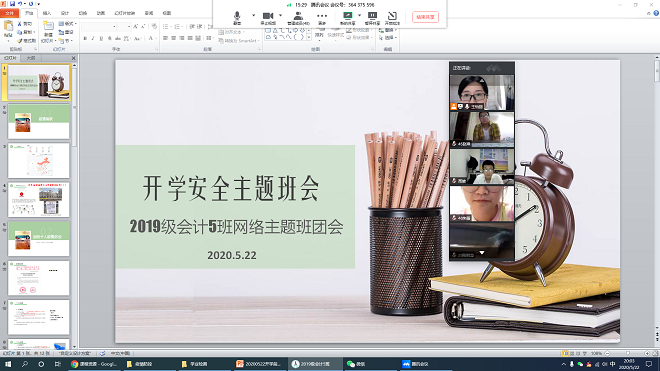The height and width of the screenshot is (371, 660).
Task: Open the Insert ribbon tab
Action: click(47, 13)
